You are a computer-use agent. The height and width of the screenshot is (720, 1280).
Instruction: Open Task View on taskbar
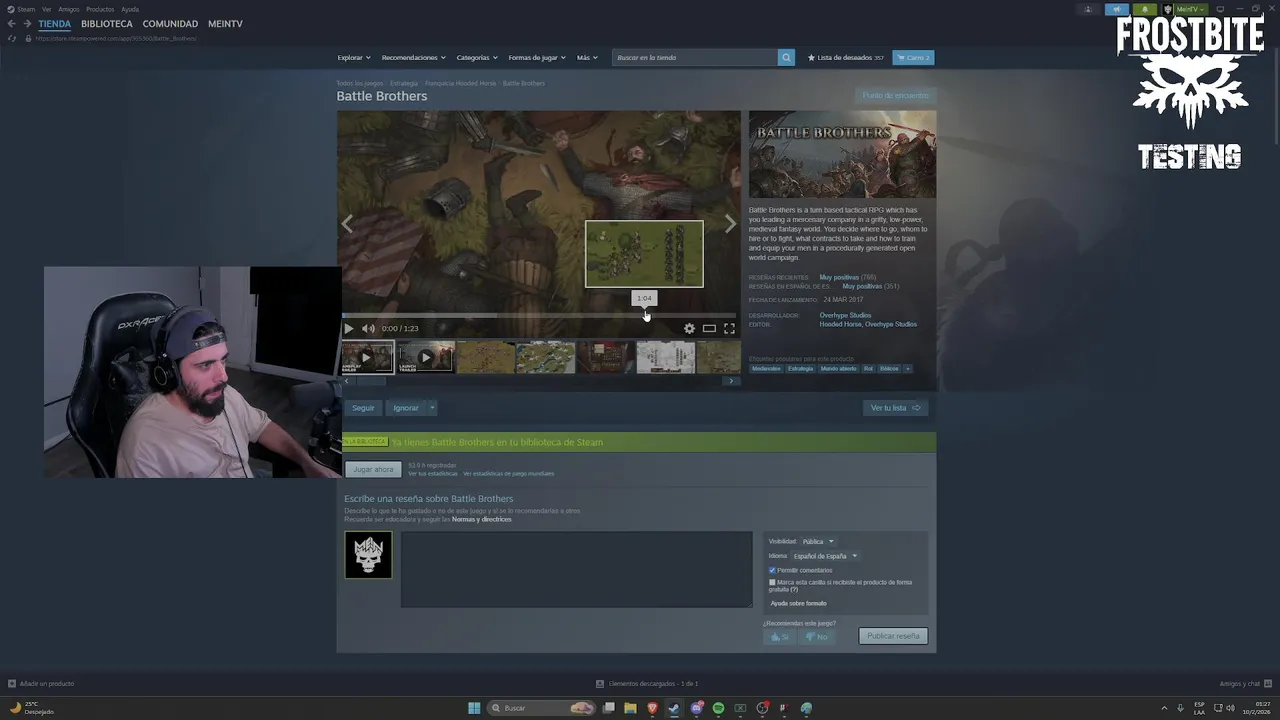point(608,708)
